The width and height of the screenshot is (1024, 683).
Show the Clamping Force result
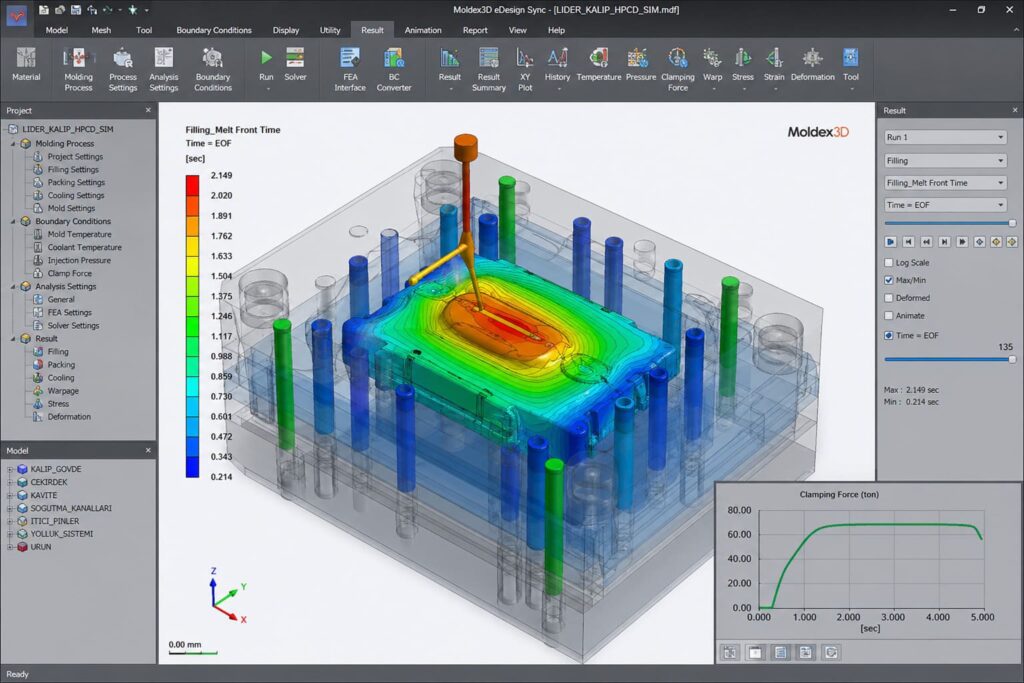(x=678, y=67)
